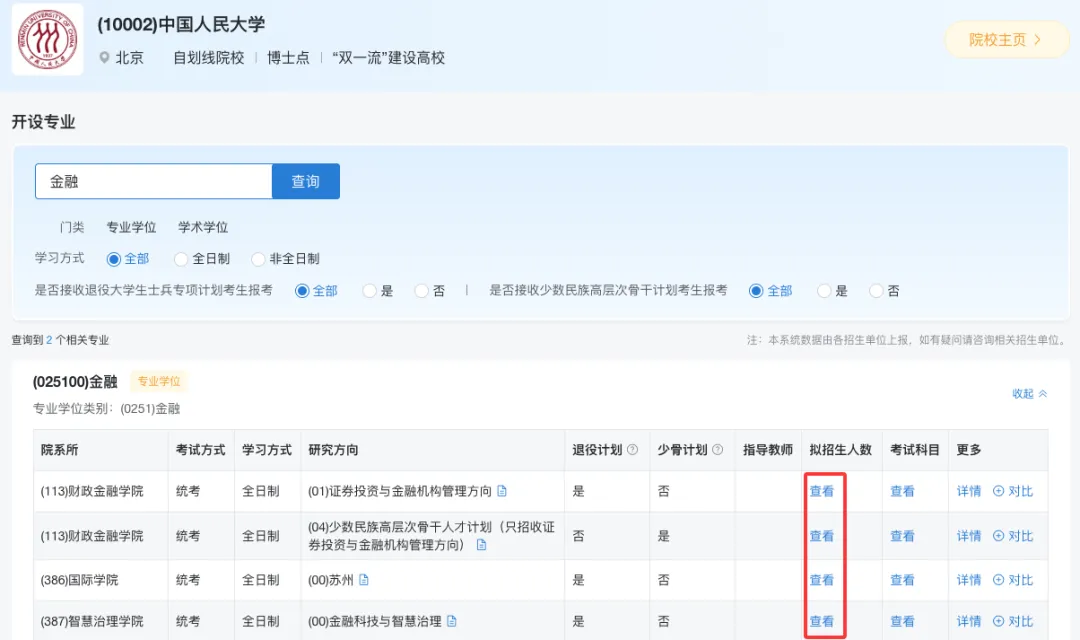Click the "双一流"建设高校 label
Image resolution: width=1080 pixels, height=640 pixels.
tap(388, 58)
